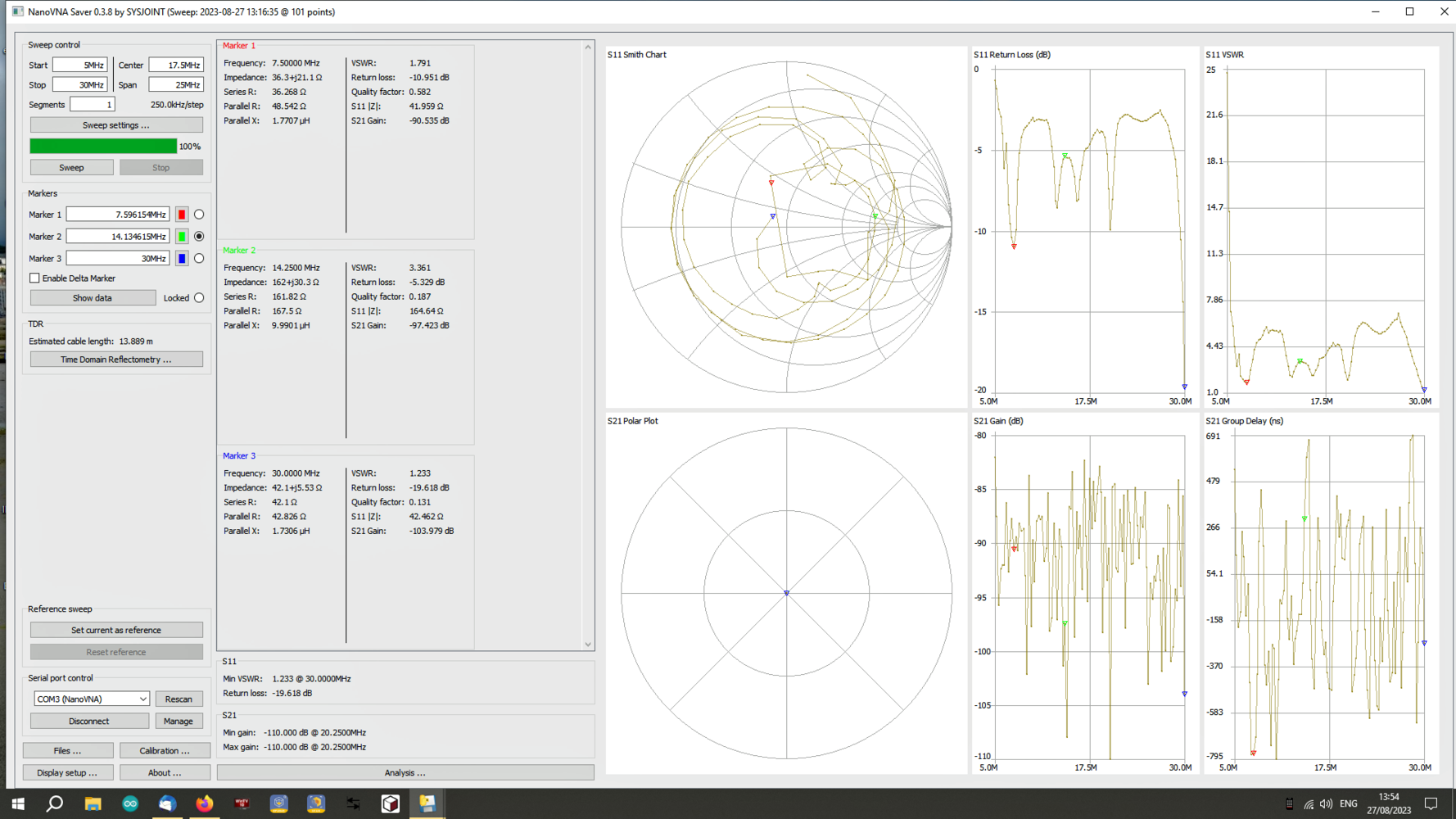Start a new Sweep

[71, 167]
